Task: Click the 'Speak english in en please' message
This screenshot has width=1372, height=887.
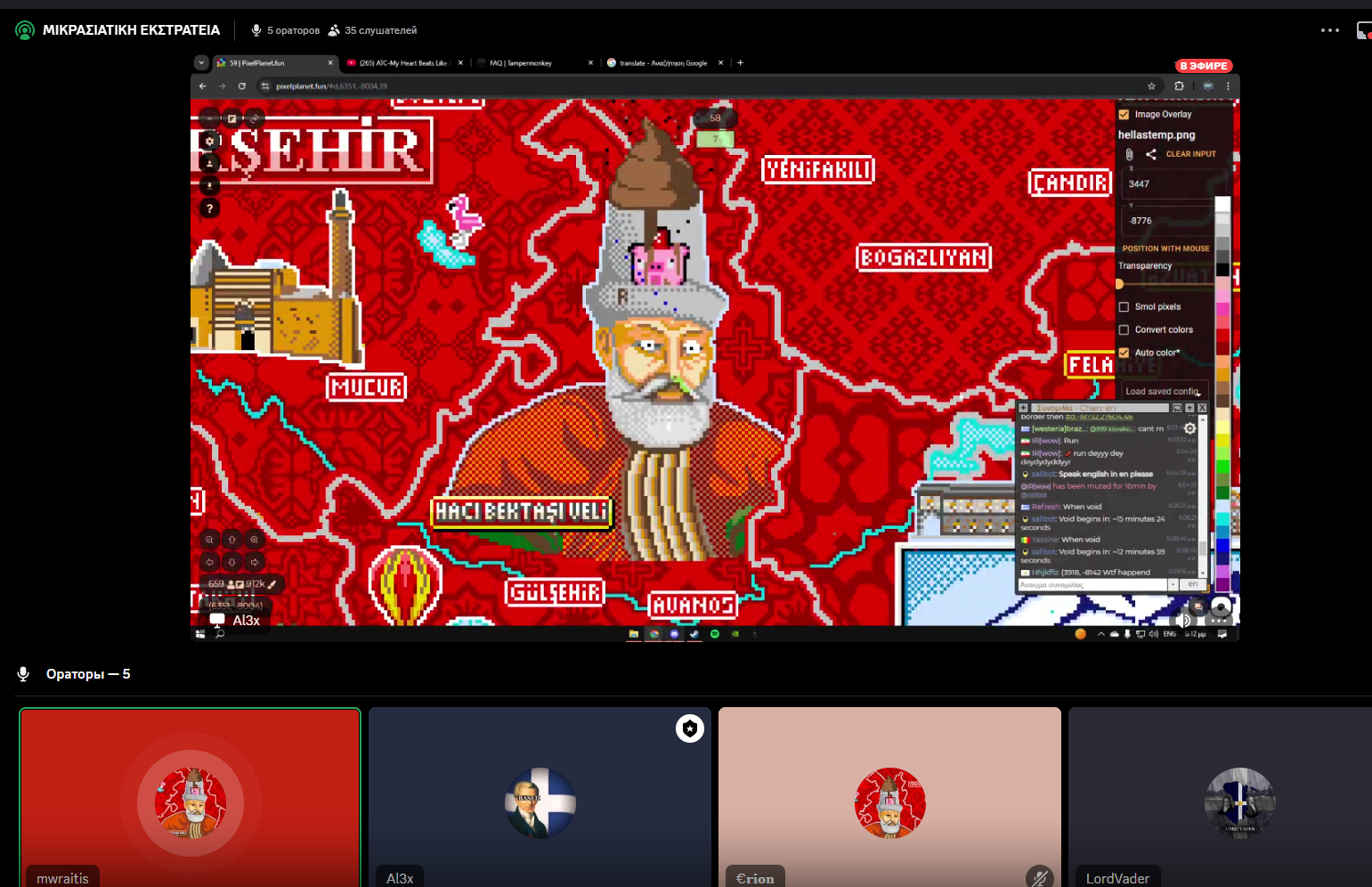Action: click(1105, 474)
